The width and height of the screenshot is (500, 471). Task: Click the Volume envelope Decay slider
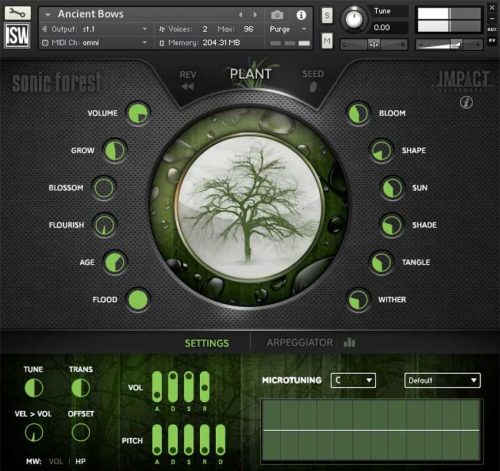coord(173,387)
